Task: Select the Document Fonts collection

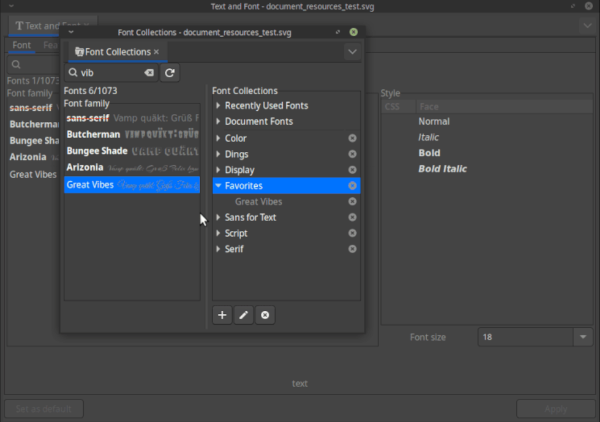Action: 258,122
